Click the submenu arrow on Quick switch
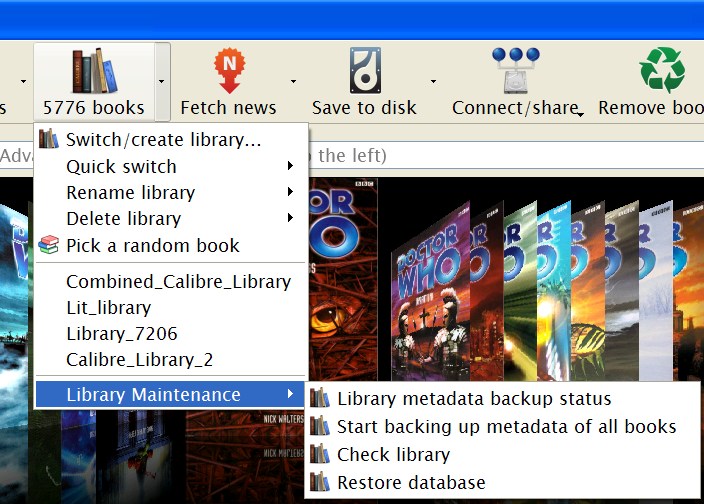 coord(290,166)
